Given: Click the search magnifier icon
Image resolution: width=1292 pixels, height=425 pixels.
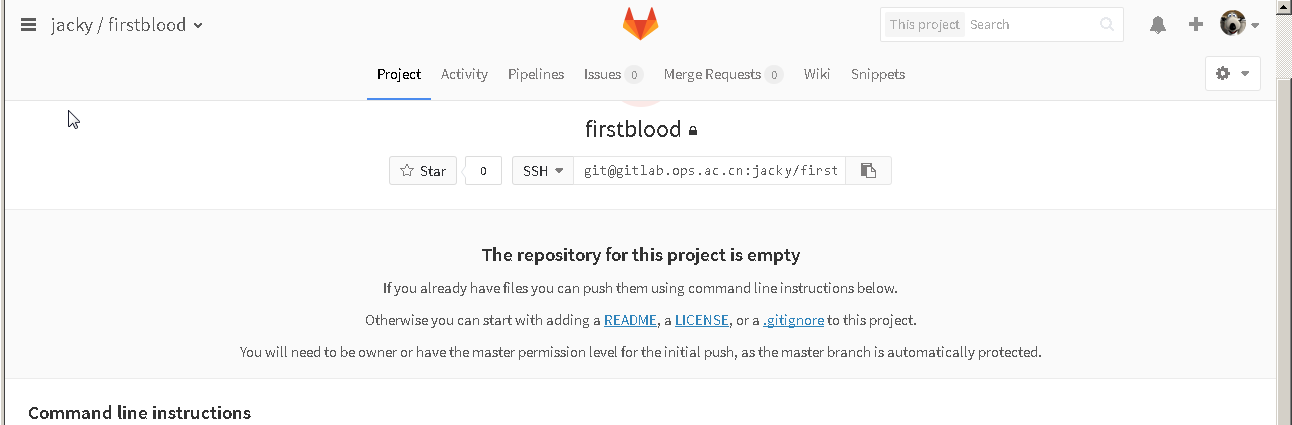Looking at the screenshot, I should [1106, 25].
